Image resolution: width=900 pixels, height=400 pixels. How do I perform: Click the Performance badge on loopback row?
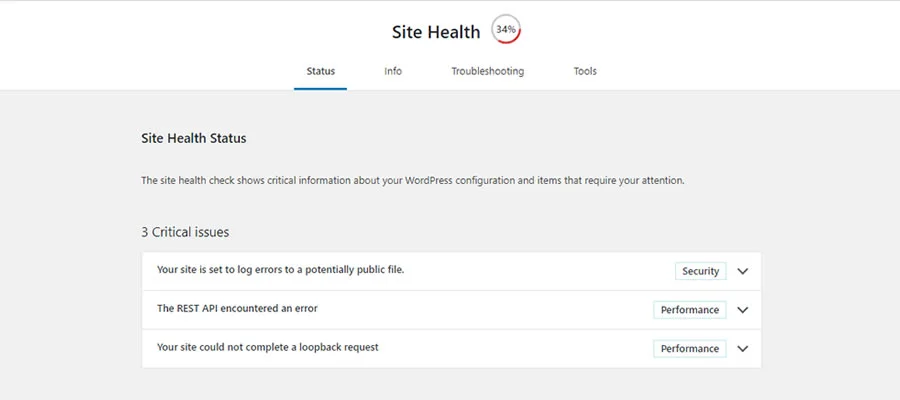point(689,348)
